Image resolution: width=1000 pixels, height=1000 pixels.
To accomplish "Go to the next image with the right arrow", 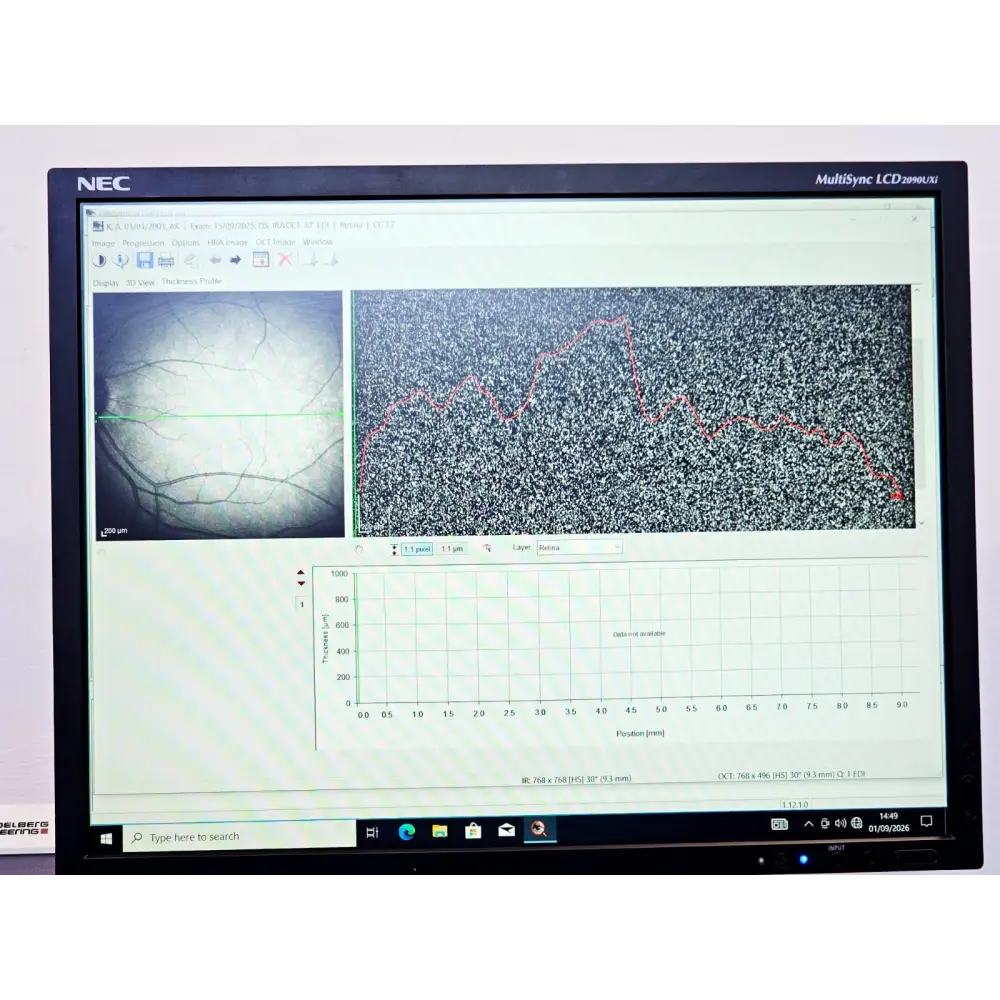I will tap(236, 260).
